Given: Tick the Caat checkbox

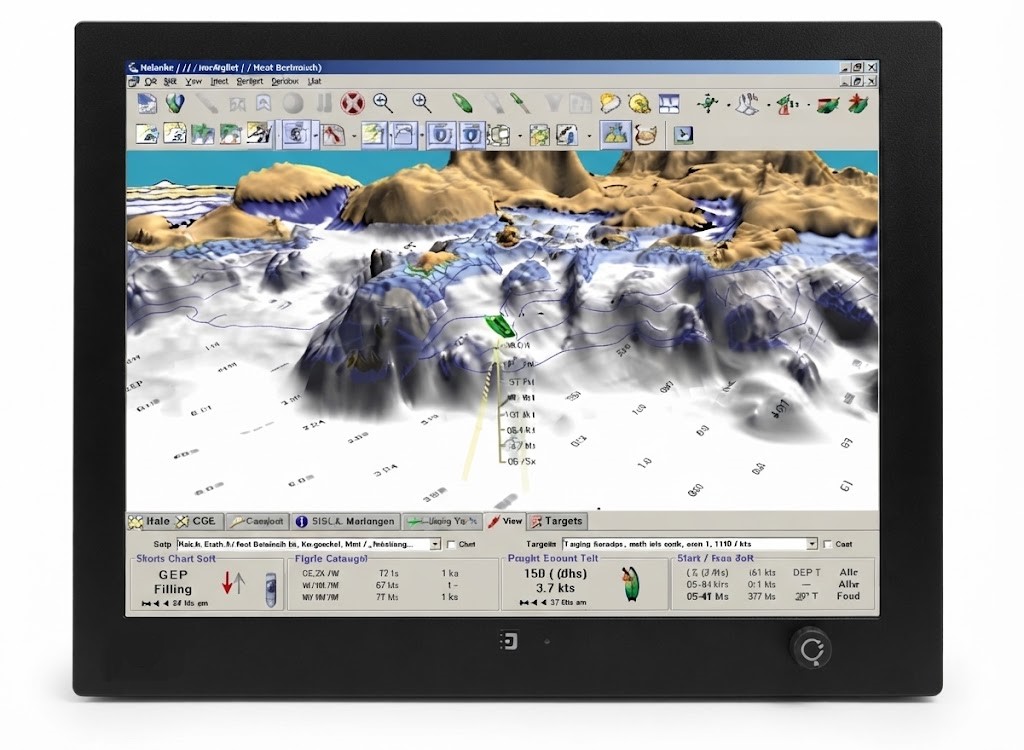Looking at the screenshot, I should pos(827,544).
